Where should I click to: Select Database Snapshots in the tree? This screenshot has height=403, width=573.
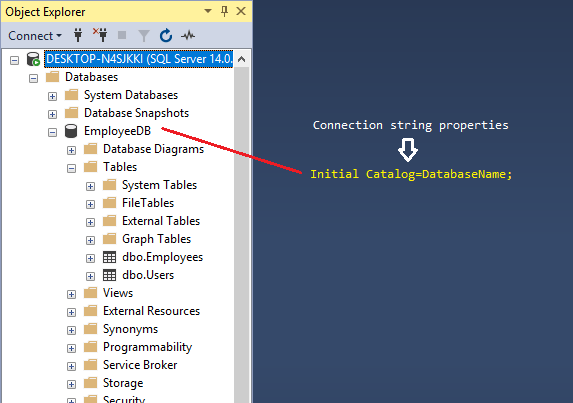[x=136, y=113]
